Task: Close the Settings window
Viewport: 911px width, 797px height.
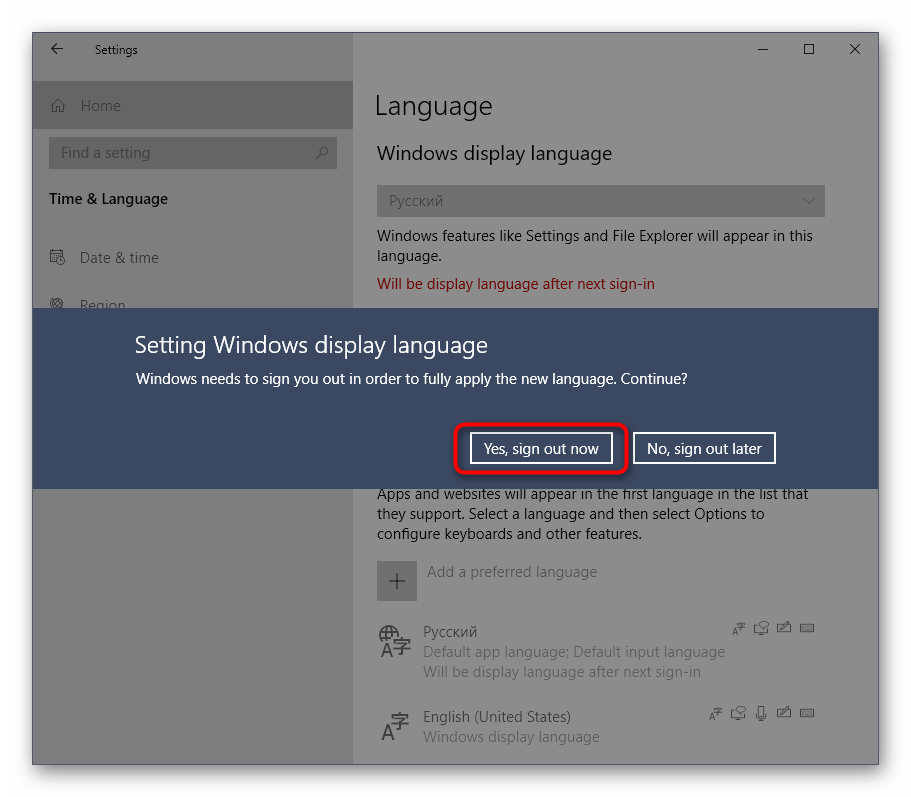Action: coord(855,49)
